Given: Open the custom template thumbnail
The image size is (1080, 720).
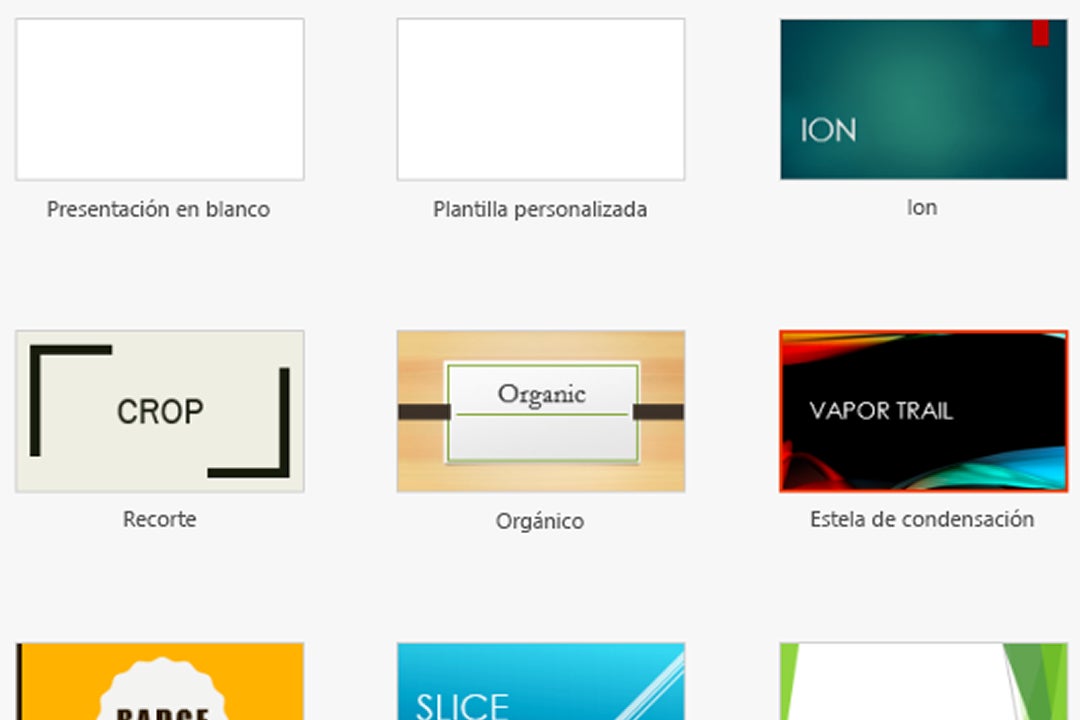Looking at the screenshot, I should click(541, 99).
